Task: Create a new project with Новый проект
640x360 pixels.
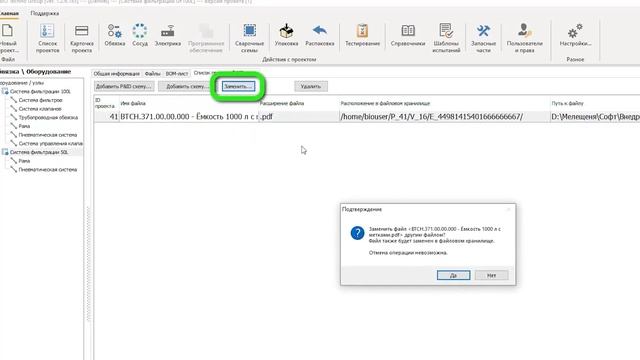Action: click(x=8, y=38)
